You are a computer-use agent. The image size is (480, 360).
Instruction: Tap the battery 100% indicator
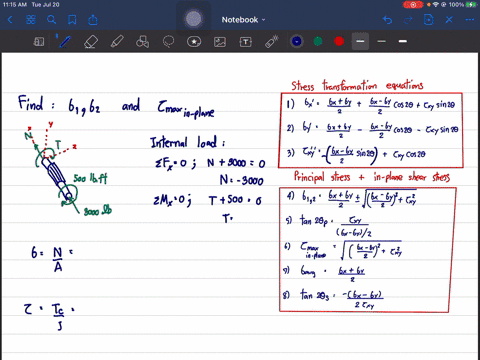[x=463, y=5]
